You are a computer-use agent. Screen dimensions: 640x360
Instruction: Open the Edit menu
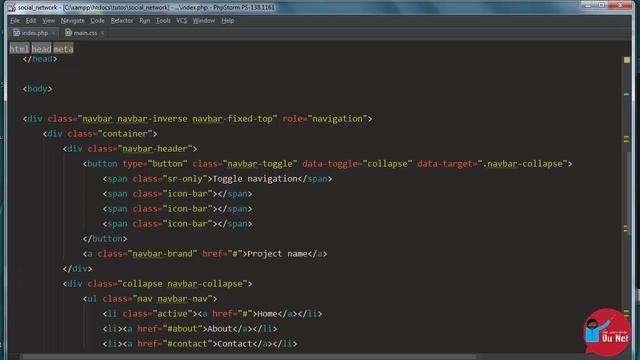[x=31, y=20]
